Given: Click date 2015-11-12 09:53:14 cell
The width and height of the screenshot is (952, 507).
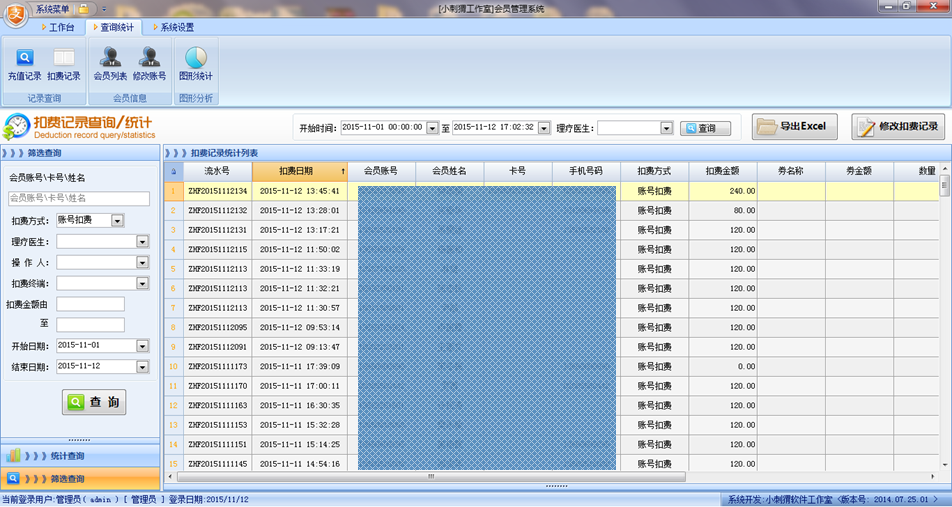Looking at the screenshot, I should click(x=299, y=327).
